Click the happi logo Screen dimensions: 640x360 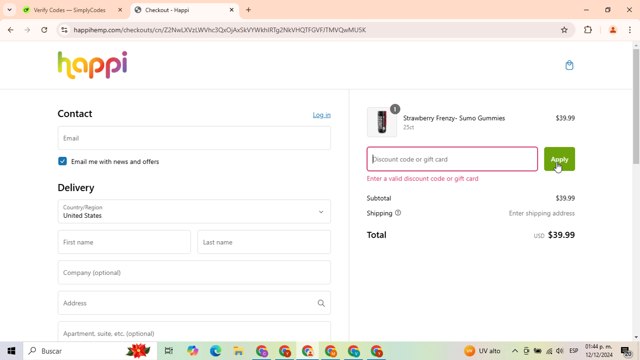click(92, 65)
